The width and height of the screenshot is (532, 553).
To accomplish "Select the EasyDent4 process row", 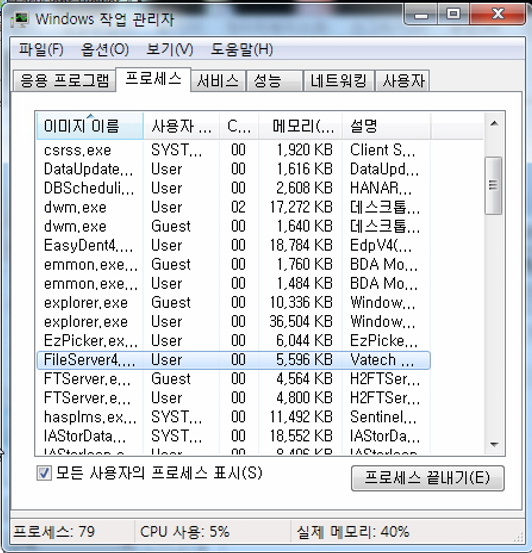I will click(x=233, y=245).
